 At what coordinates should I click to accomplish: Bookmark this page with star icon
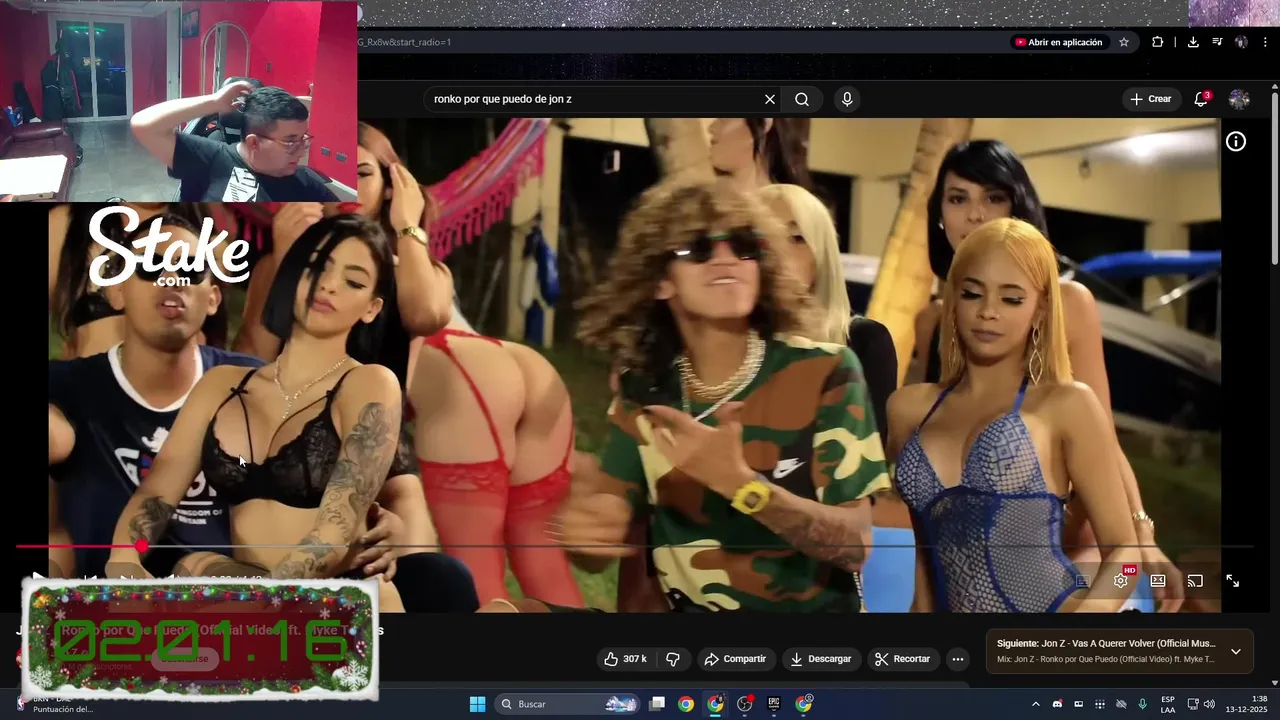(1124, 42)
